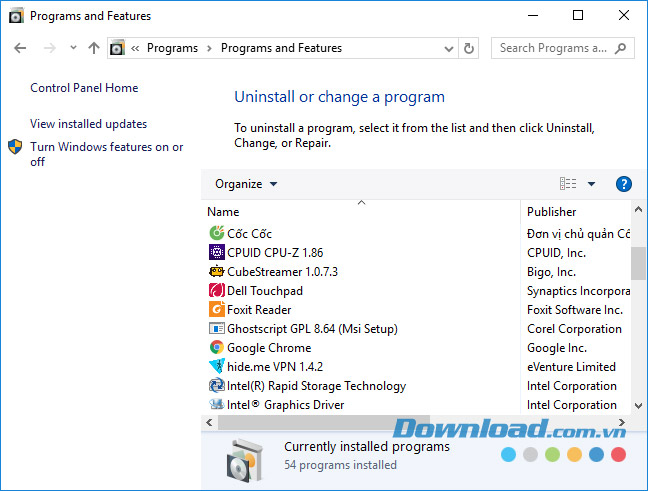The width and height of the screenshot is (648, 491).
Task: Click the Foxit Reader icon
Action: pyautogui.click(x=217, y=309)
